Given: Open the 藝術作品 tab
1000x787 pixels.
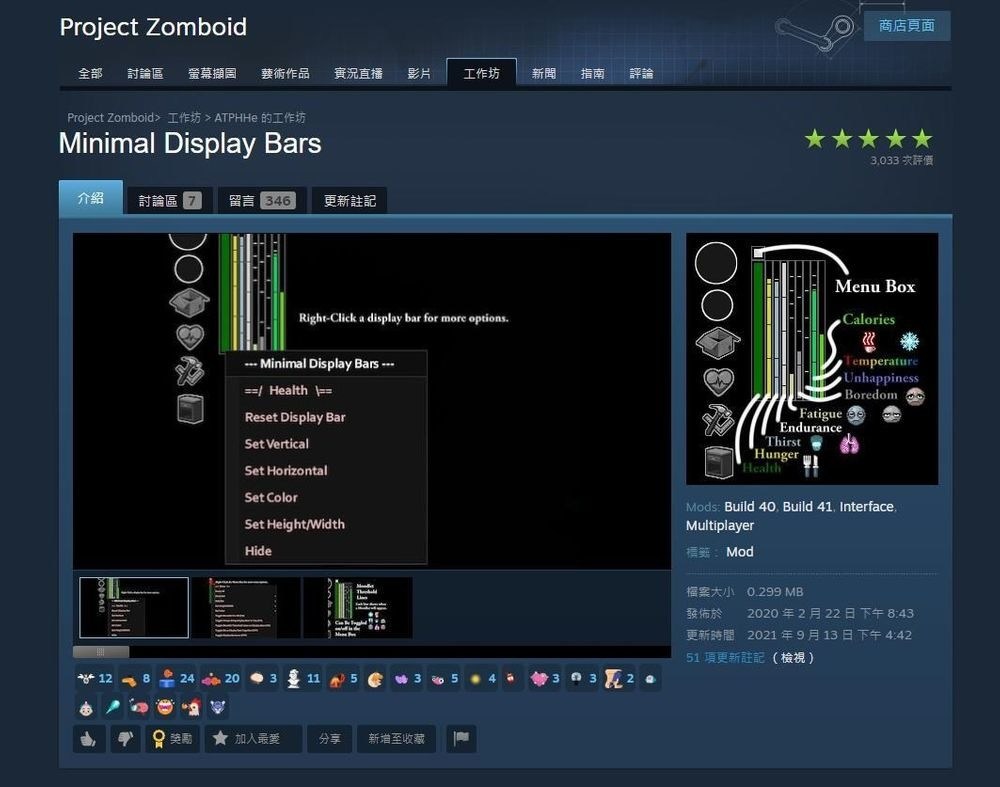Looking at the screenshot, I should (285, 73).
